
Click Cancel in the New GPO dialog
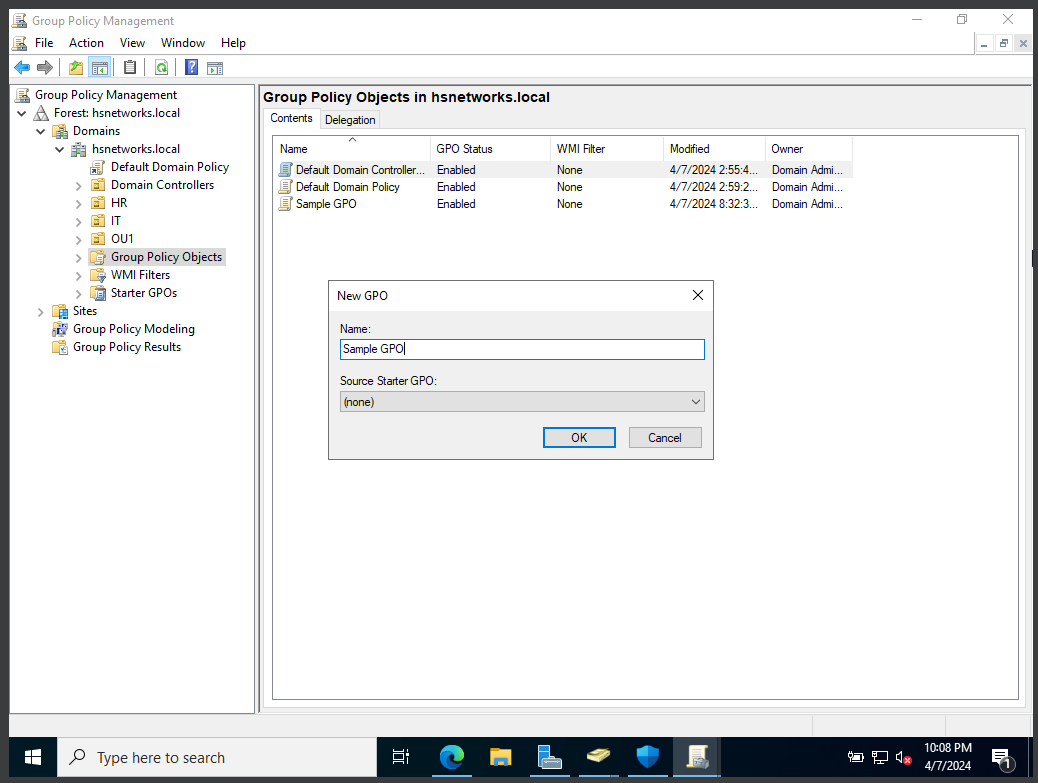(x=664, y=437)
